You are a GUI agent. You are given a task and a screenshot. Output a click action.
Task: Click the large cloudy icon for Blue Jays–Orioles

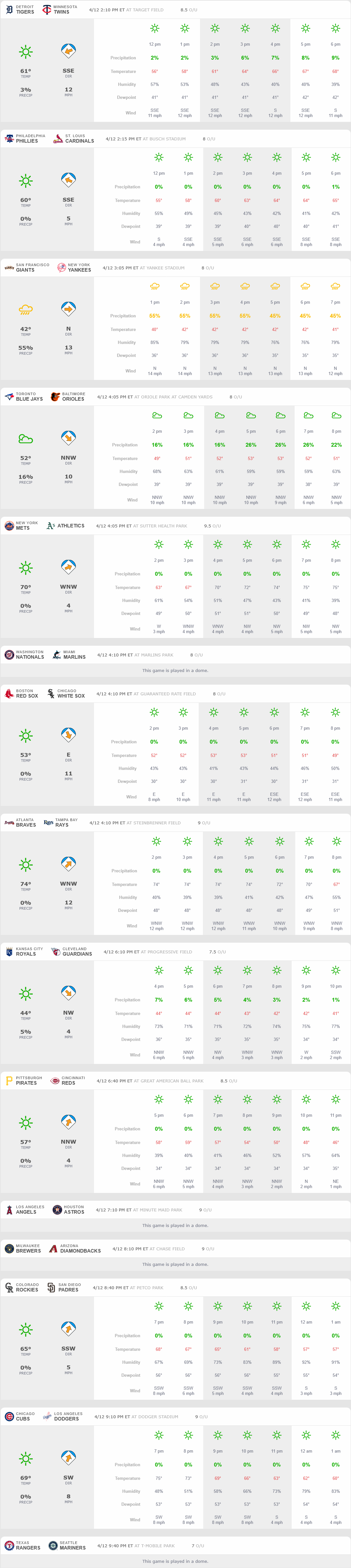[26, 439]
